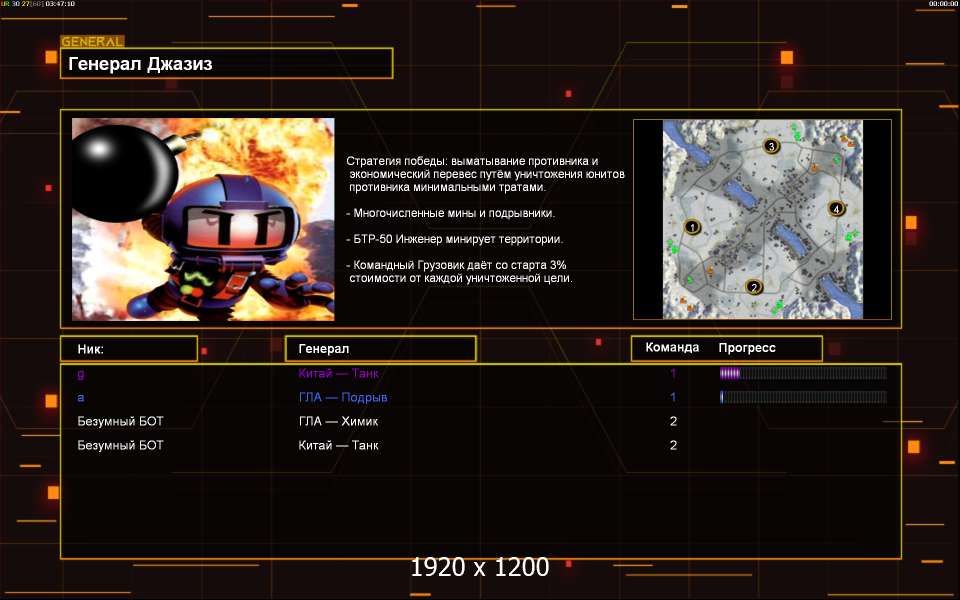
Task: Select player nickname 'g'
Action: click(x=81, y=373)
